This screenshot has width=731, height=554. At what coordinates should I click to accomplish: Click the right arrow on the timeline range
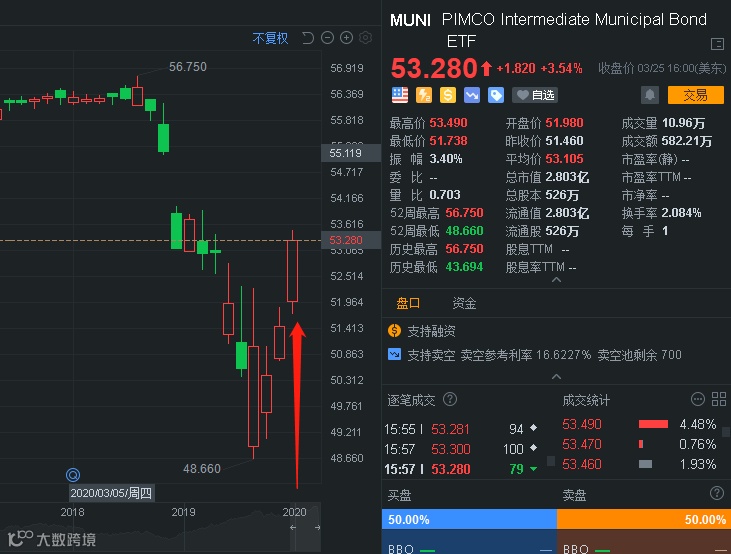317,527
